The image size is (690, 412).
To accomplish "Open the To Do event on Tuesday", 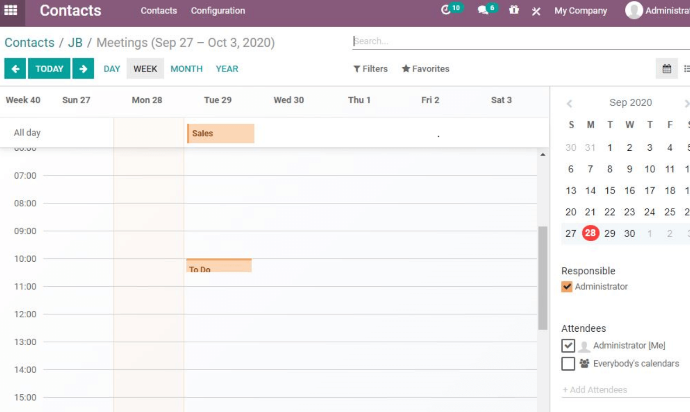I will 219,265.
